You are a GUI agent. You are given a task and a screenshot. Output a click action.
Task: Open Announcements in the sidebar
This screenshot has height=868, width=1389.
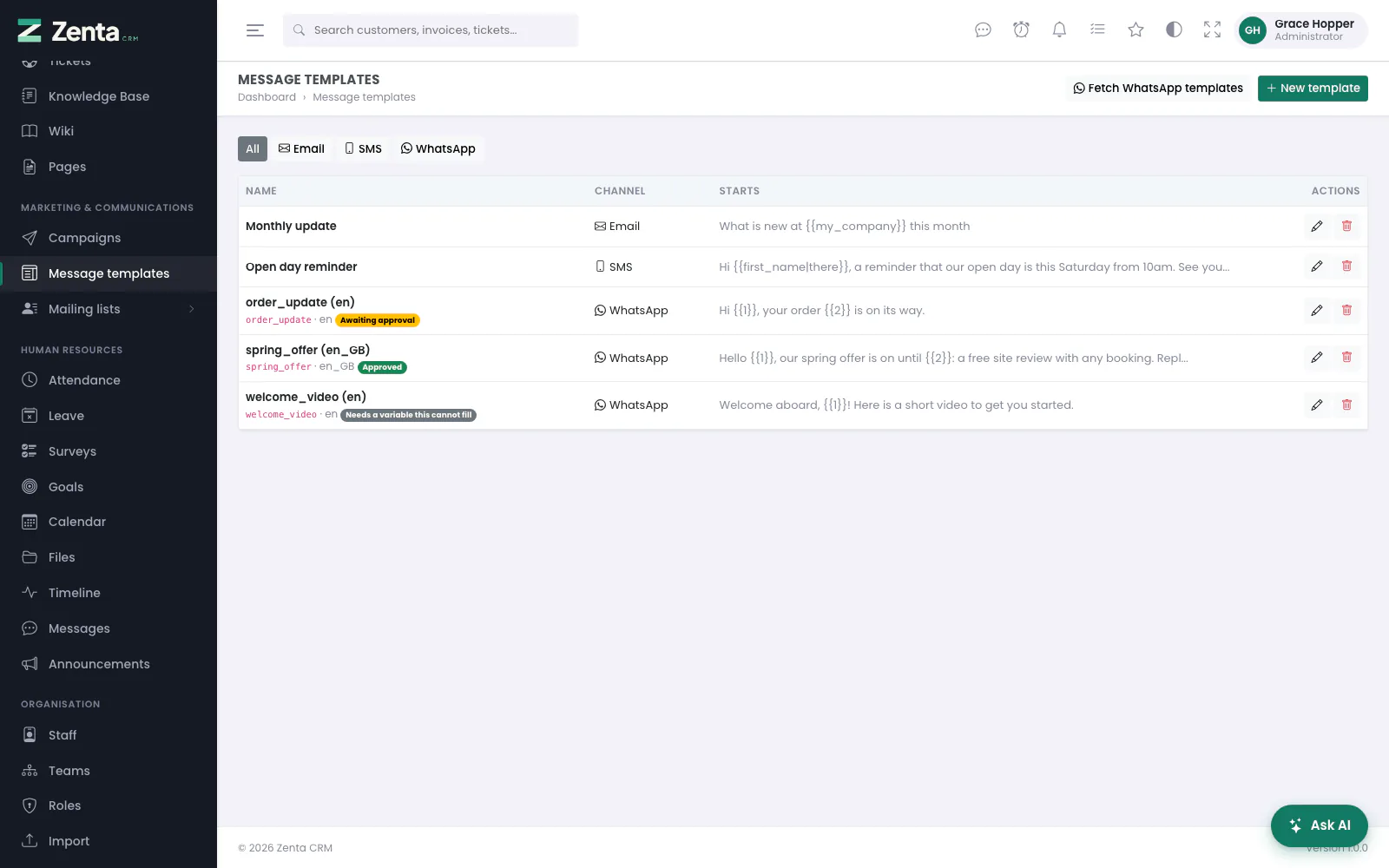109,664
